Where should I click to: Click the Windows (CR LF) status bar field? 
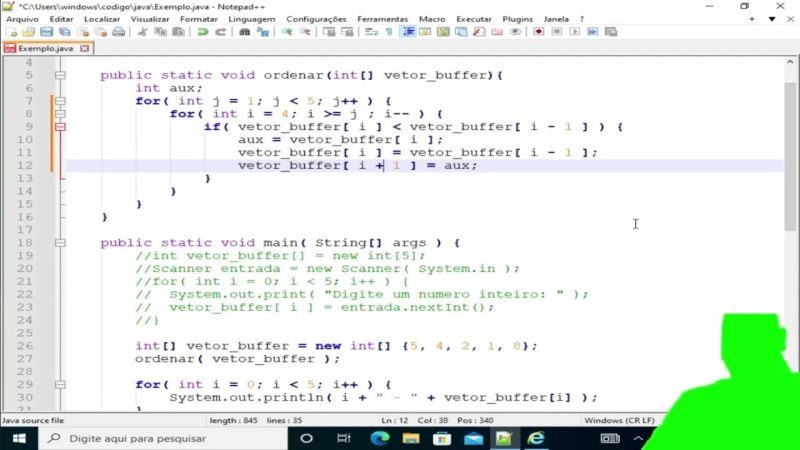(619, 420)
